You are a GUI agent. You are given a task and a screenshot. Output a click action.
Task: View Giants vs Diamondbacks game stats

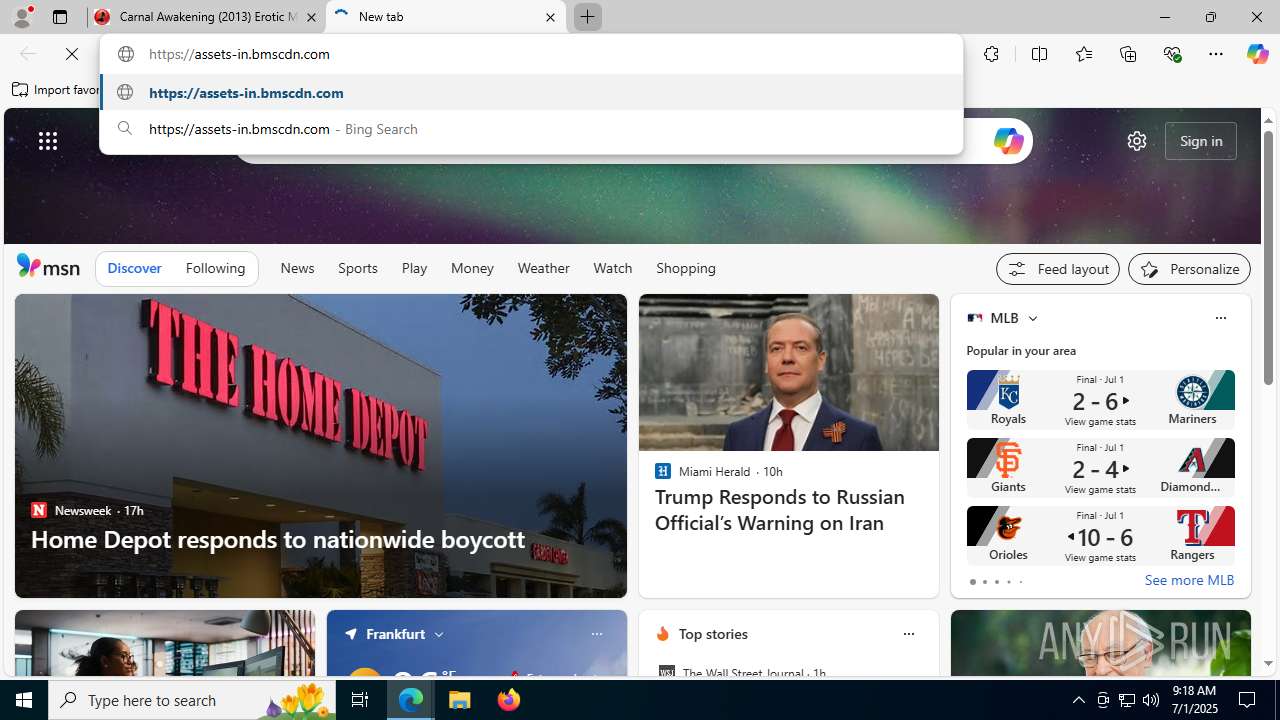(x=1100, y=467)
